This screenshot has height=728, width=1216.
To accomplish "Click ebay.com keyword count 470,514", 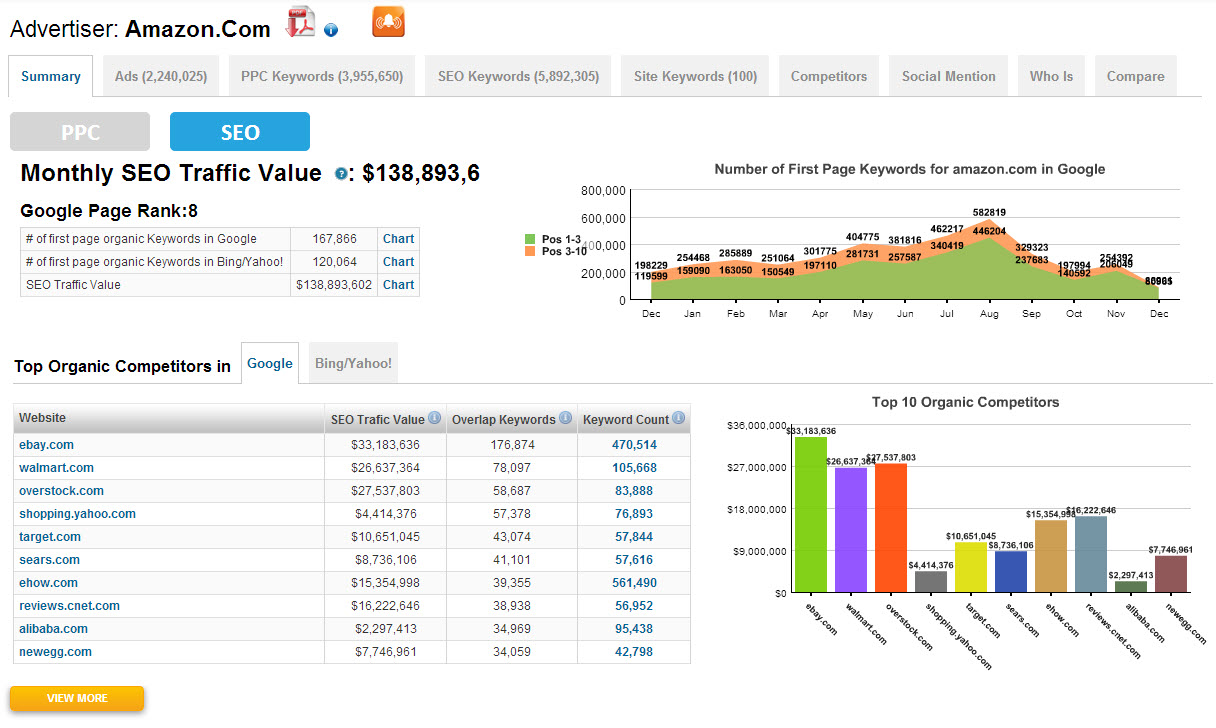I will [634, 445].
